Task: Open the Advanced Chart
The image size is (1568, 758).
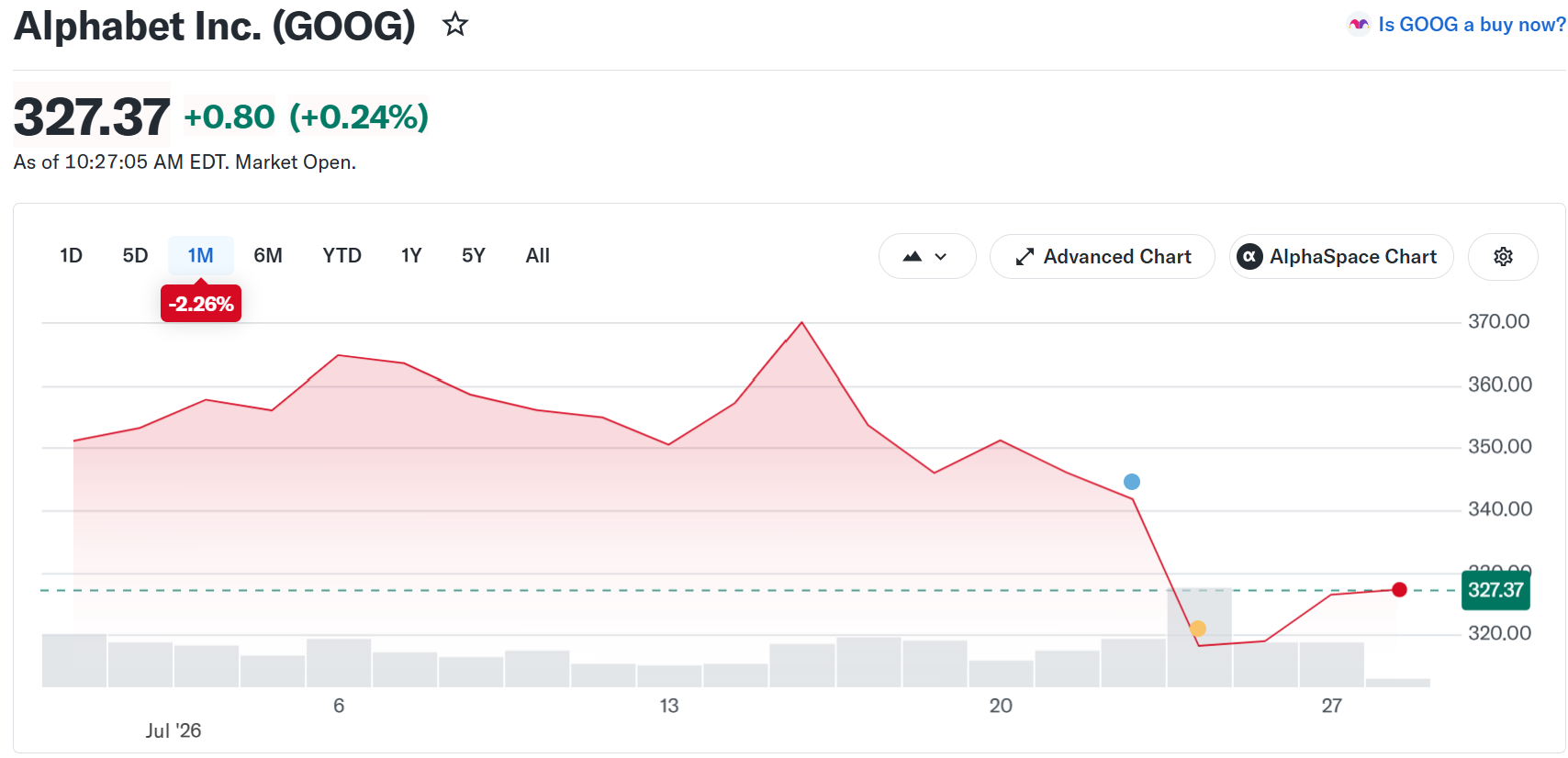Action: click(1103, 257)
